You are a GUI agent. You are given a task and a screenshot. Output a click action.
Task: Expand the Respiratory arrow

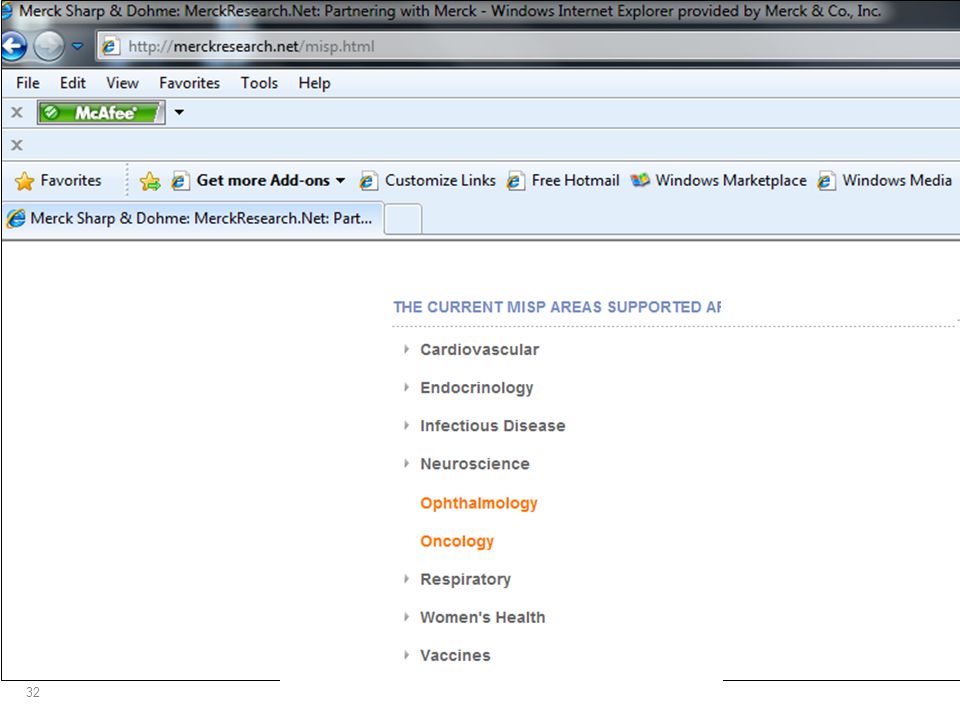point(406,579)
